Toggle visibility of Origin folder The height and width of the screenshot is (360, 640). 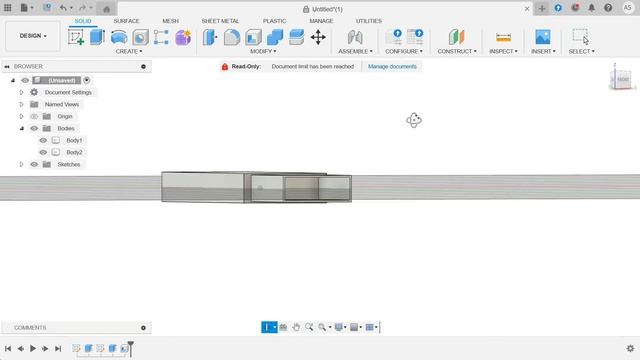pyautogui.click(x=34, y=116)
